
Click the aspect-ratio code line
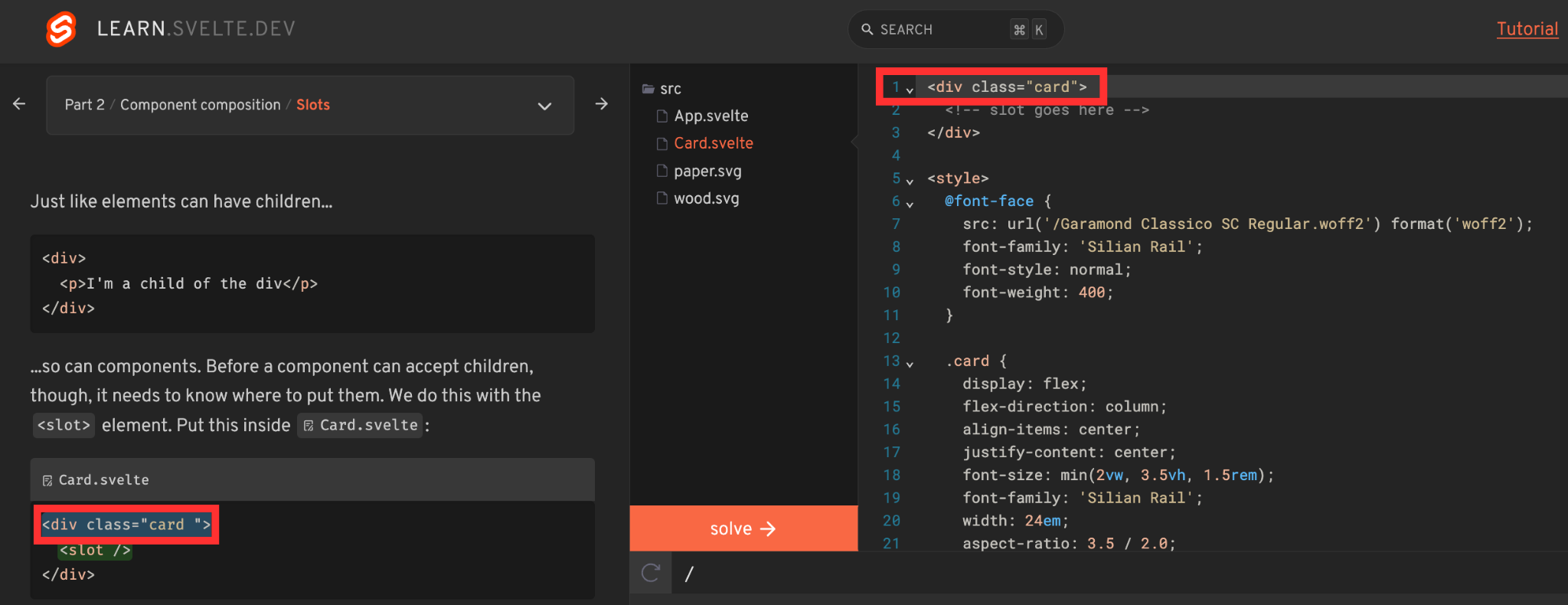[x=1069, y=544]
